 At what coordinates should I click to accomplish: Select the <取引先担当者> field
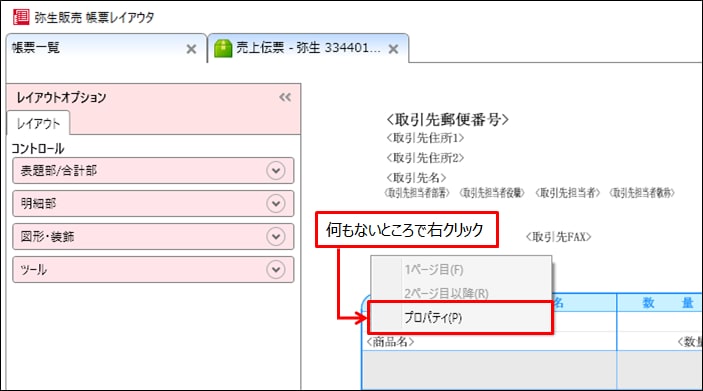tap(567, 193)
